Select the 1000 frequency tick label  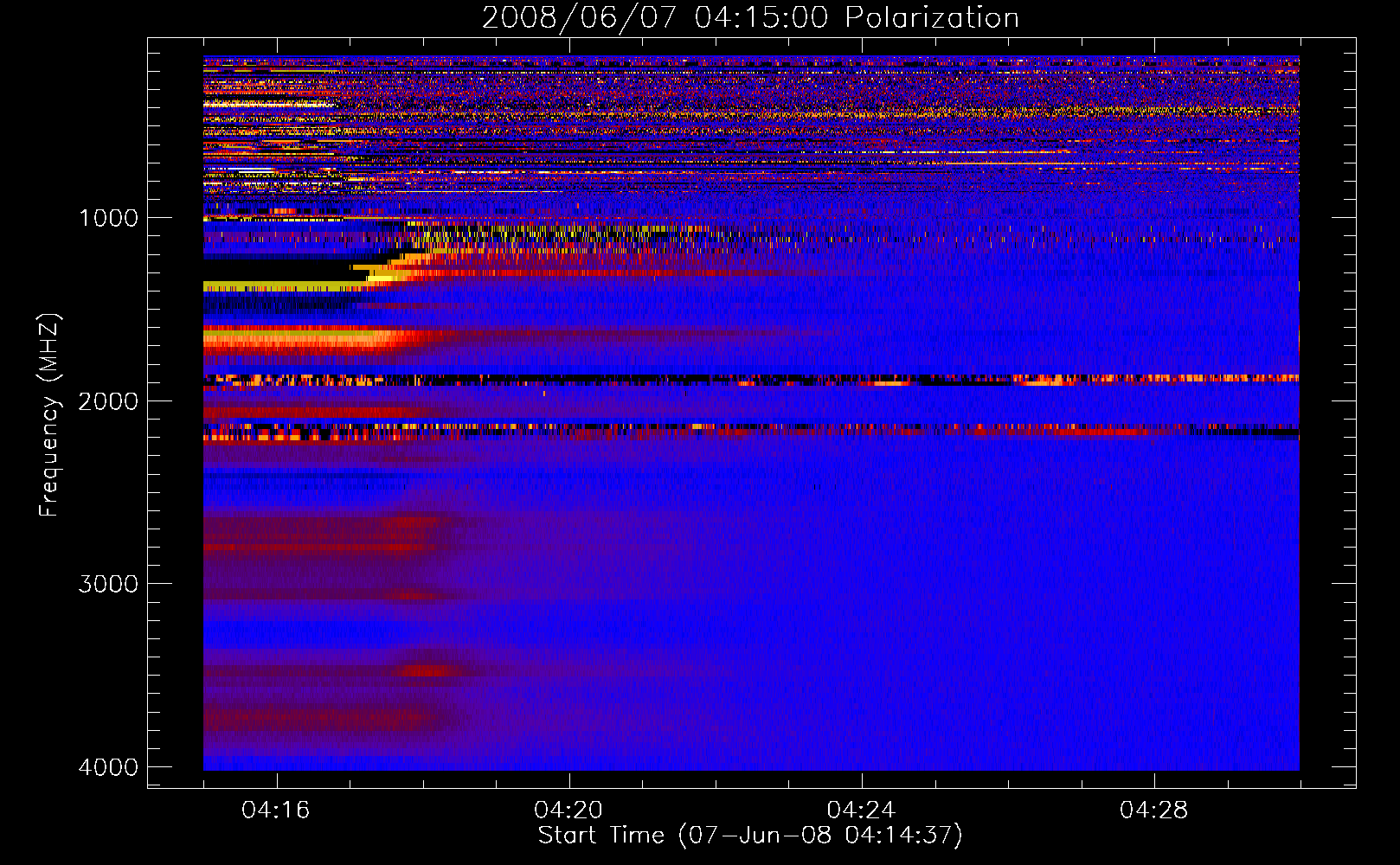[x=108, y=218]
